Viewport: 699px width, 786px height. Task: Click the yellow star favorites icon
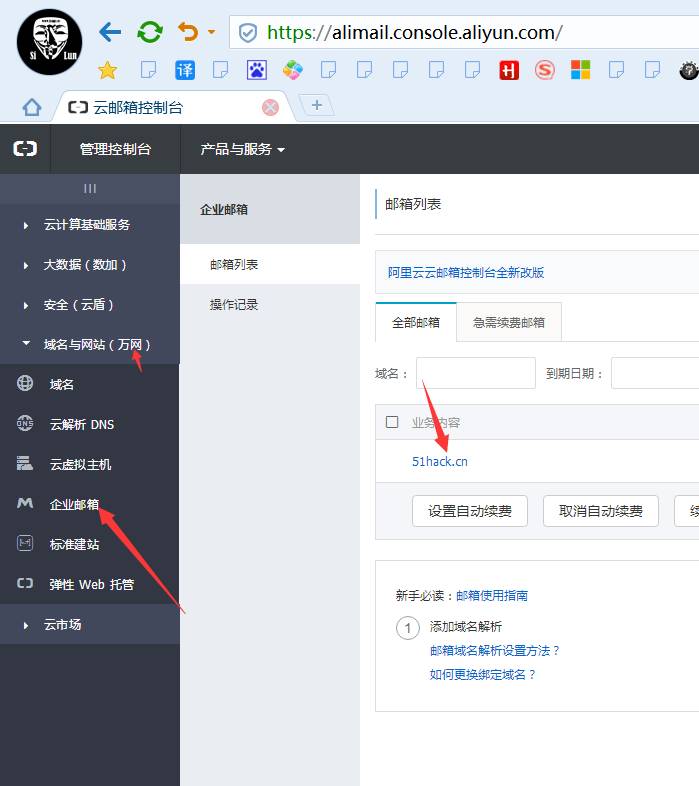(x=107, y=70)
